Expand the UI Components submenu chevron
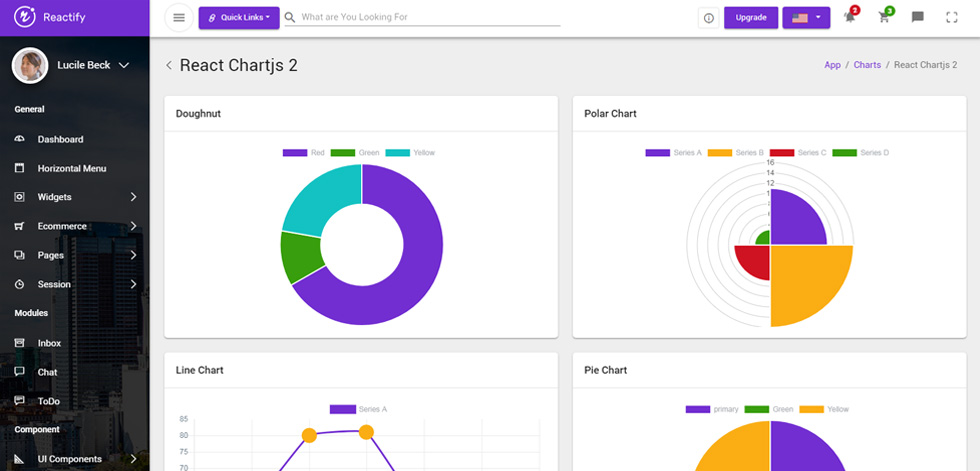 [133, 459]
